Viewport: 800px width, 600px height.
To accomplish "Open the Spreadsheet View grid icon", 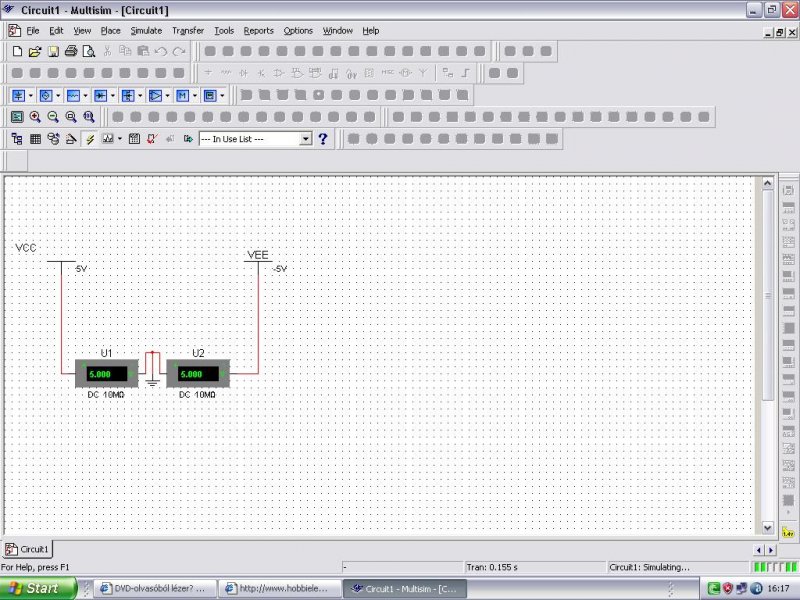I will [35, 139].
